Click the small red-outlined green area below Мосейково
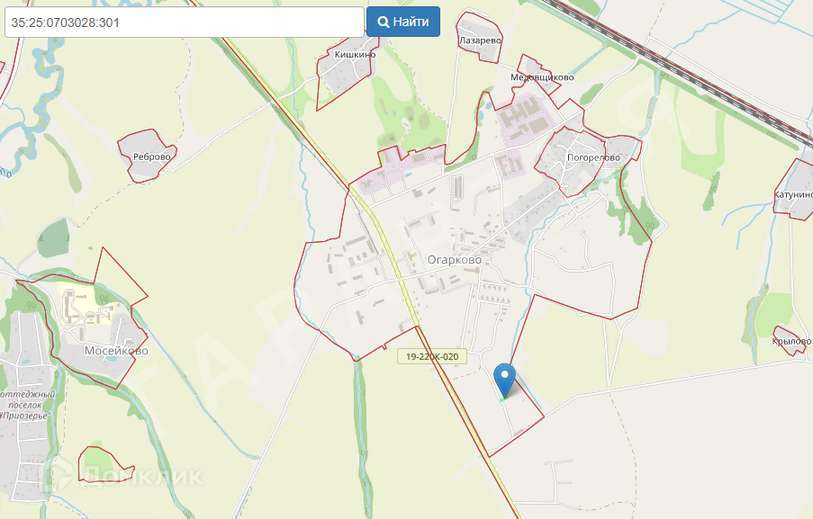Image resolution: width=813 pixels, height=519 pixels. coord(102,464)
